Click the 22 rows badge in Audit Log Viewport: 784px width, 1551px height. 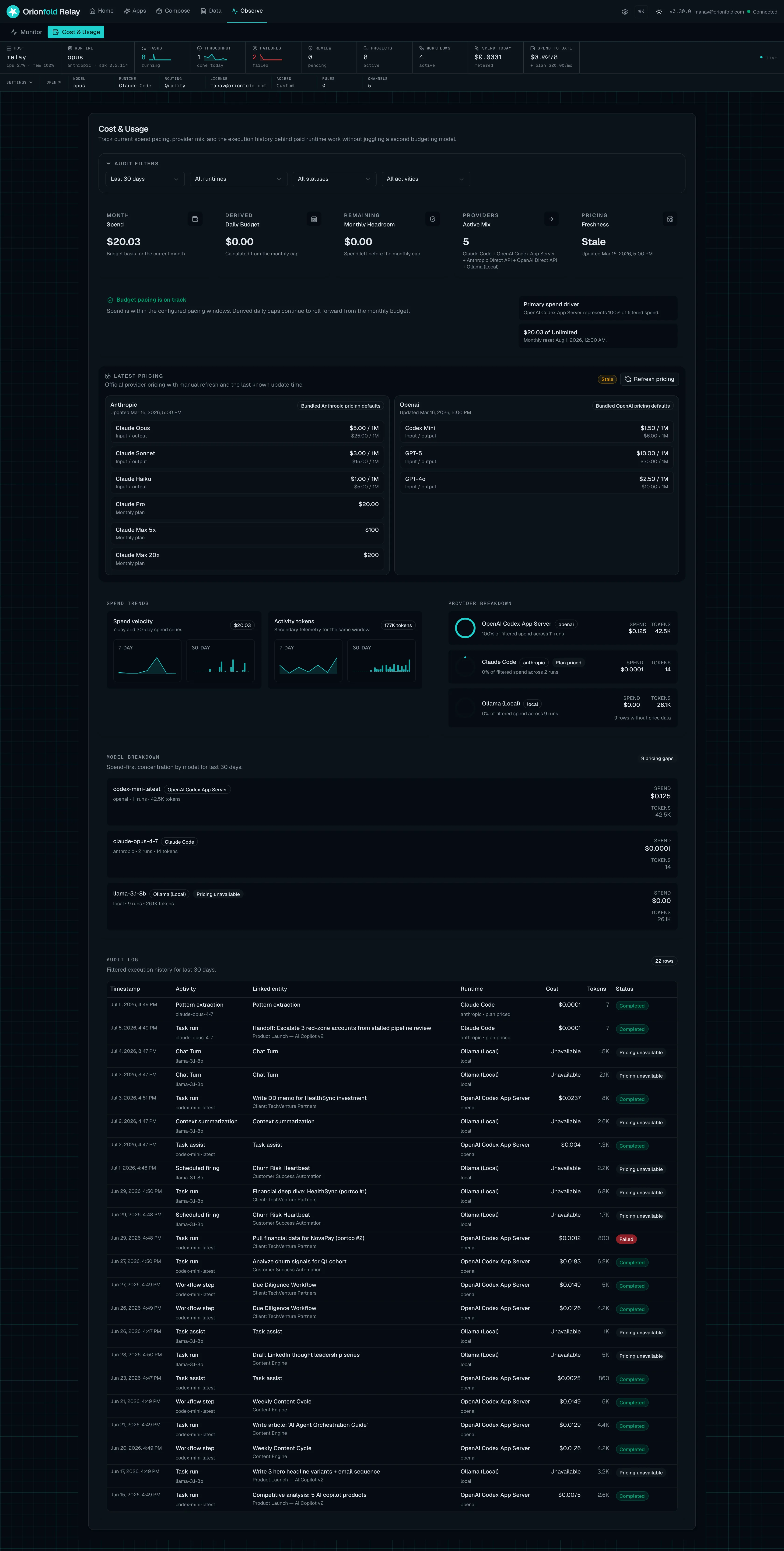pyautogui.click(x=664, y=961)
